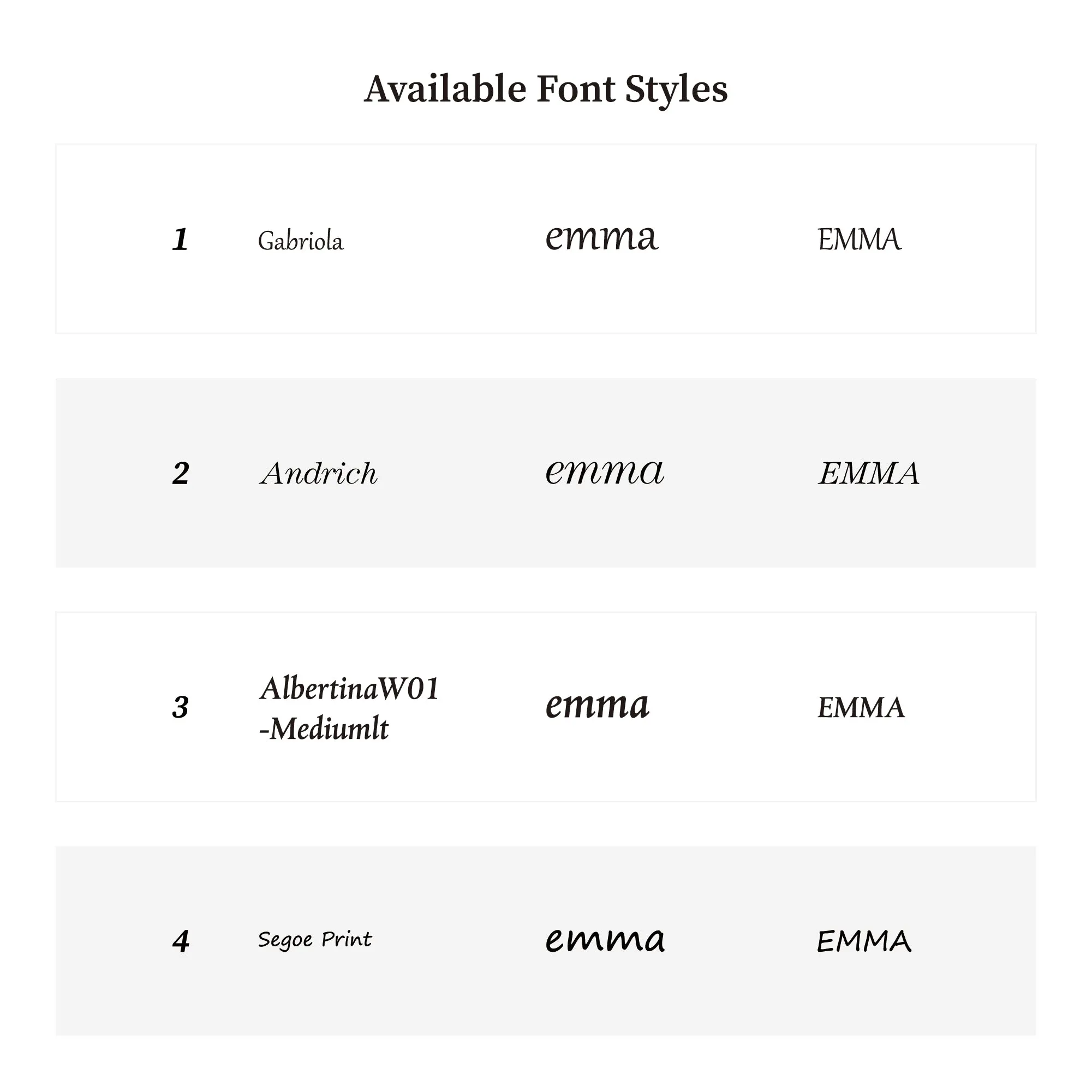Click the word Styles in the heading
Viewport: 1092px width, 1092px height.
pos(677,89)
